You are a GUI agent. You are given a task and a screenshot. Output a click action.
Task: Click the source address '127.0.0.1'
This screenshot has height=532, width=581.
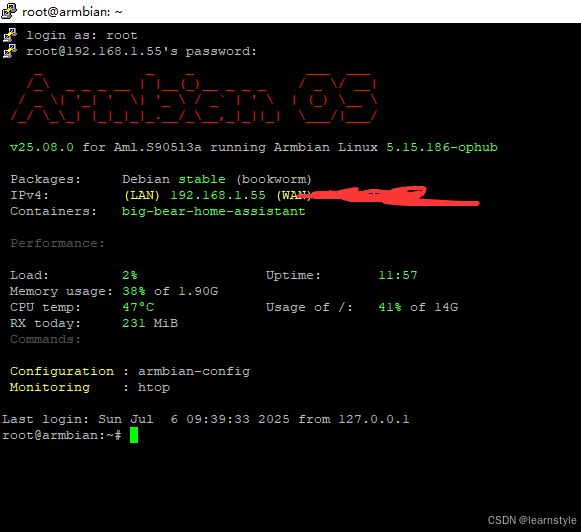(374, 419)
